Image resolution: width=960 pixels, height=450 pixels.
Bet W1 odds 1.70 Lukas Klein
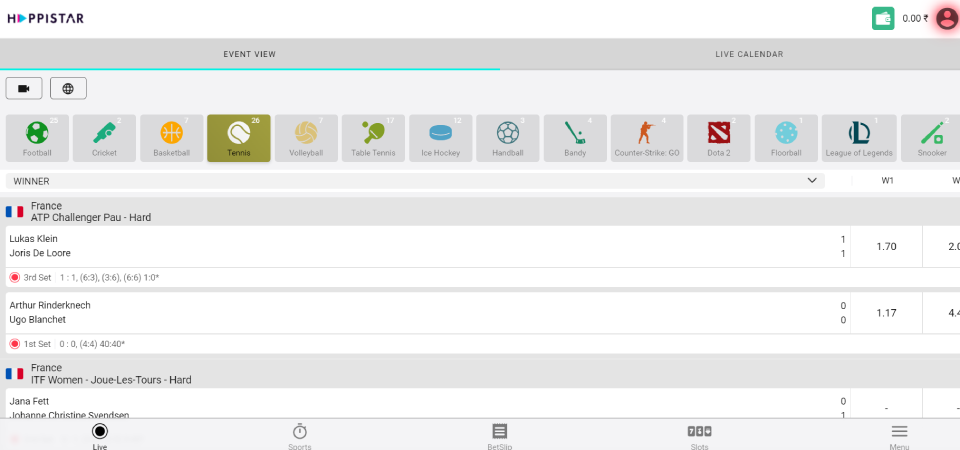[x=887, y=247]
